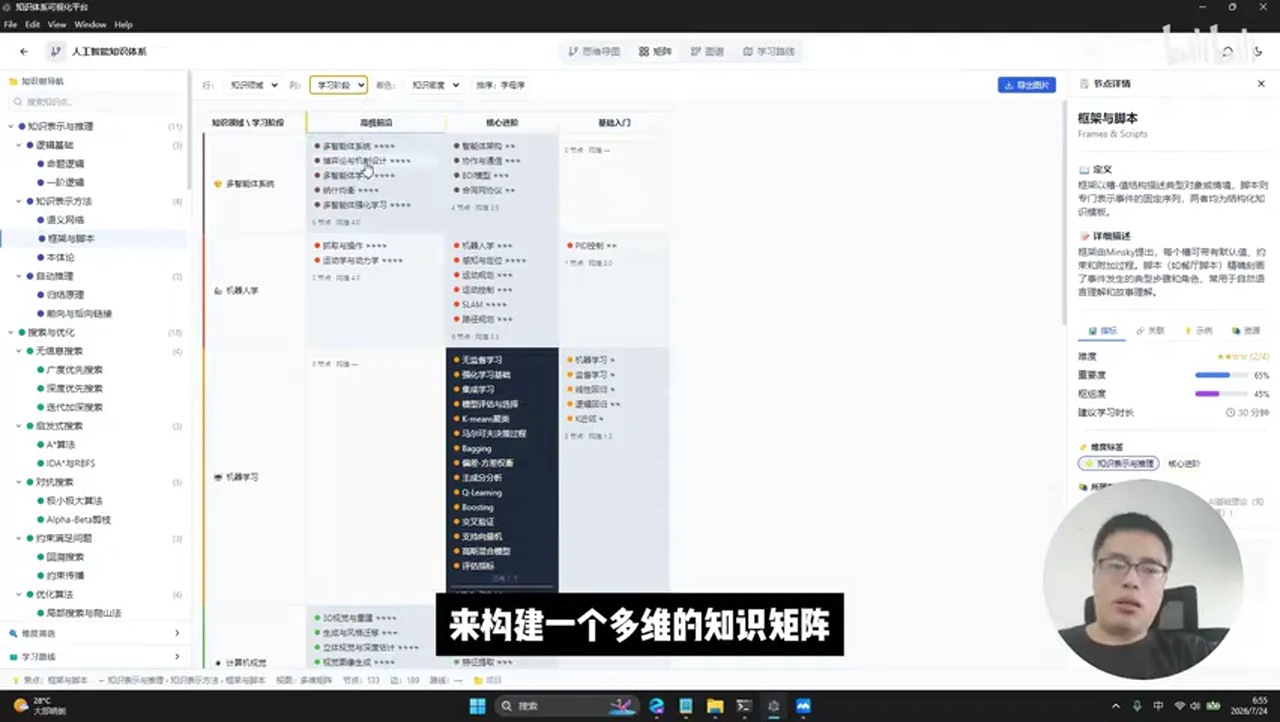Toggle dark mode moon icon
The width and height of the screenshot is (1280, 722).
point(1258,51)
